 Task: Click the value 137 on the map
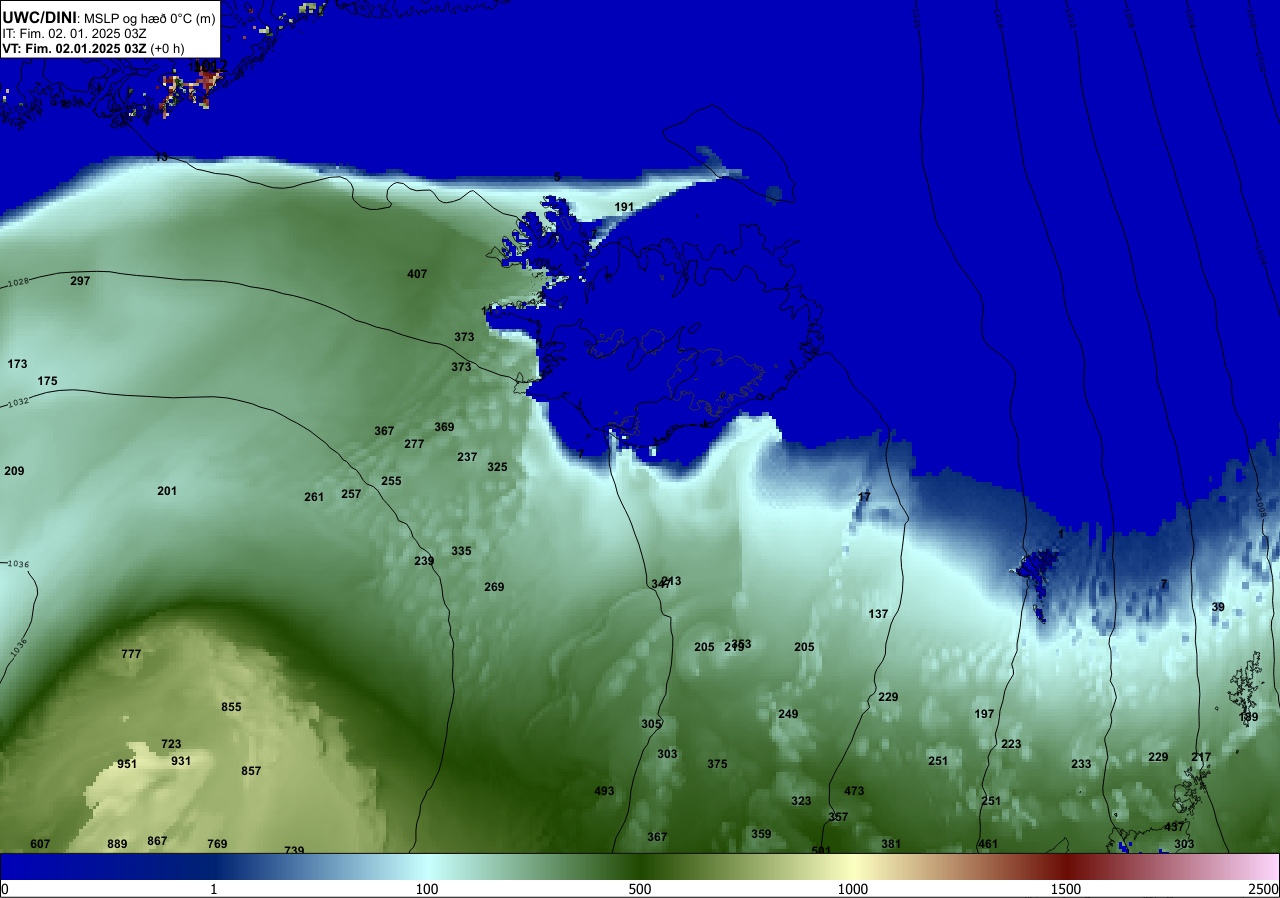tap(878, 614)
